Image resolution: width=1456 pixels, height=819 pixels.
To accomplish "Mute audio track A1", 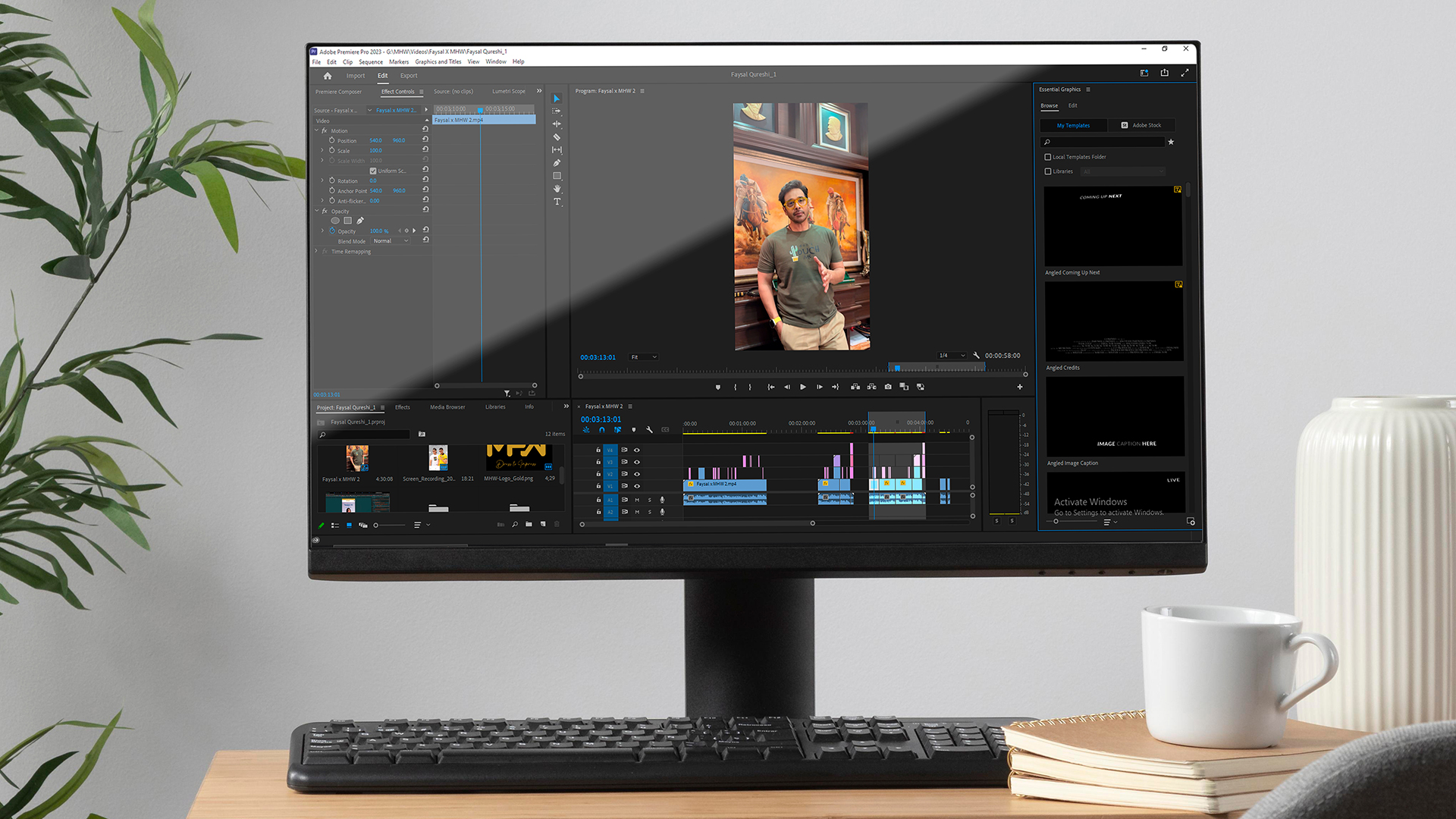I will (x=637, y=500).
